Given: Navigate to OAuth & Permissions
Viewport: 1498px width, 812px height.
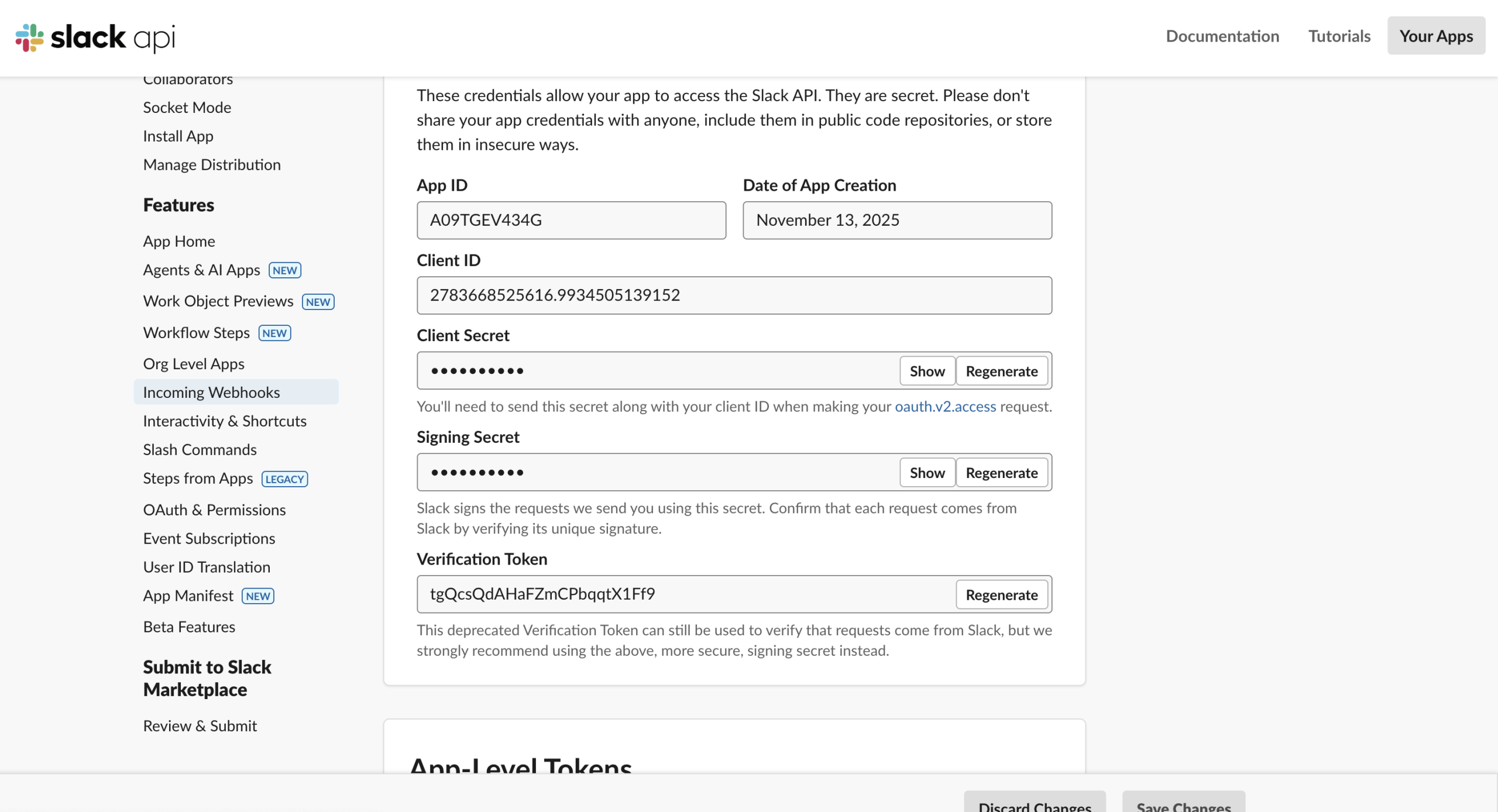Looking at the screenshot, I should (214, 510).
